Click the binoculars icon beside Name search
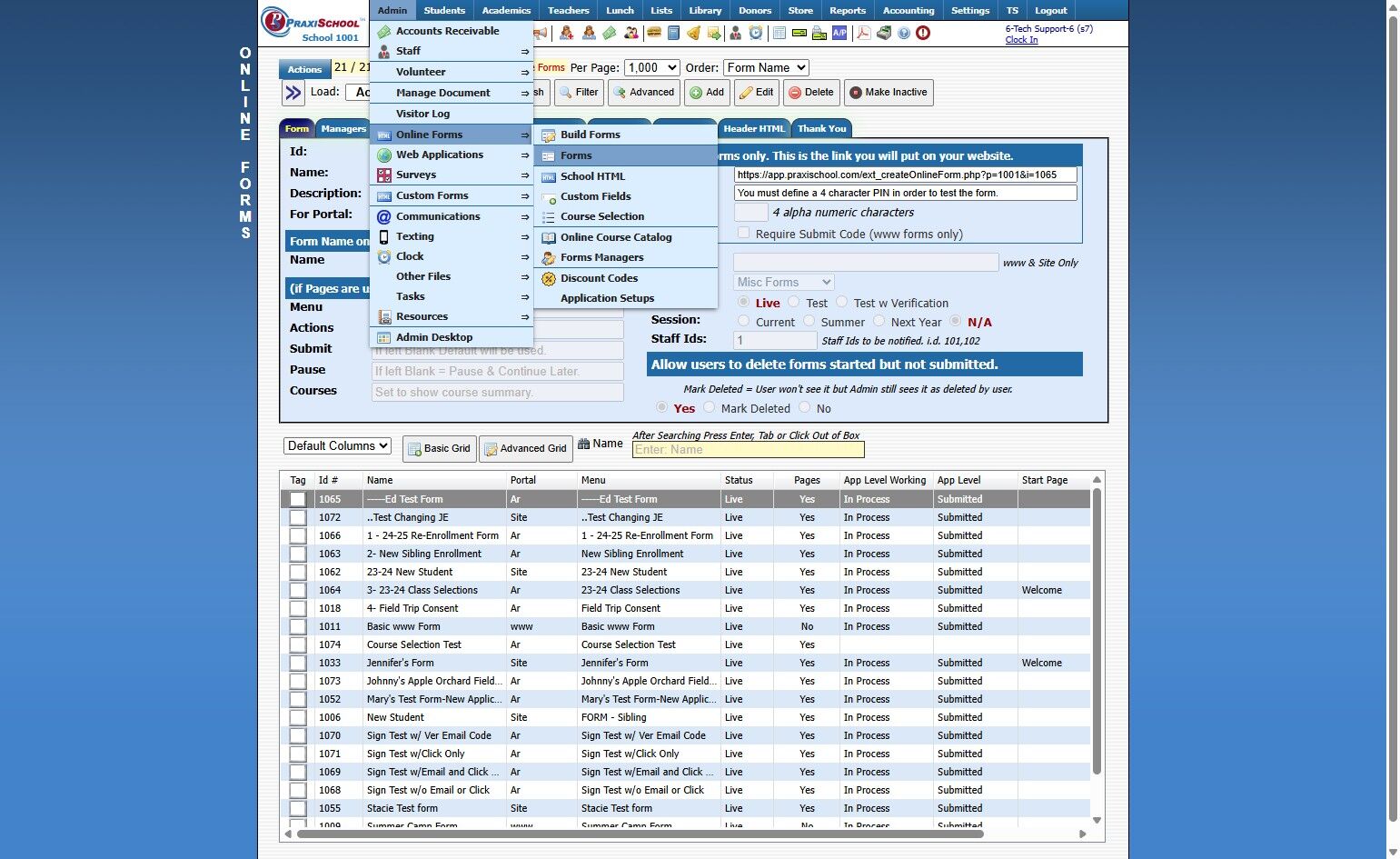The width and height of the screenshot is (1400, 859). (584, 444)
